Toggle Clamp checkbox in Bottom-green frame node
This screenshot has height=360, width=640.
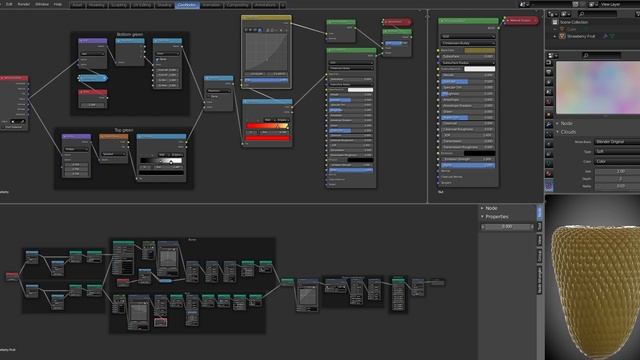pyautogui.click(x=158, y=59)
